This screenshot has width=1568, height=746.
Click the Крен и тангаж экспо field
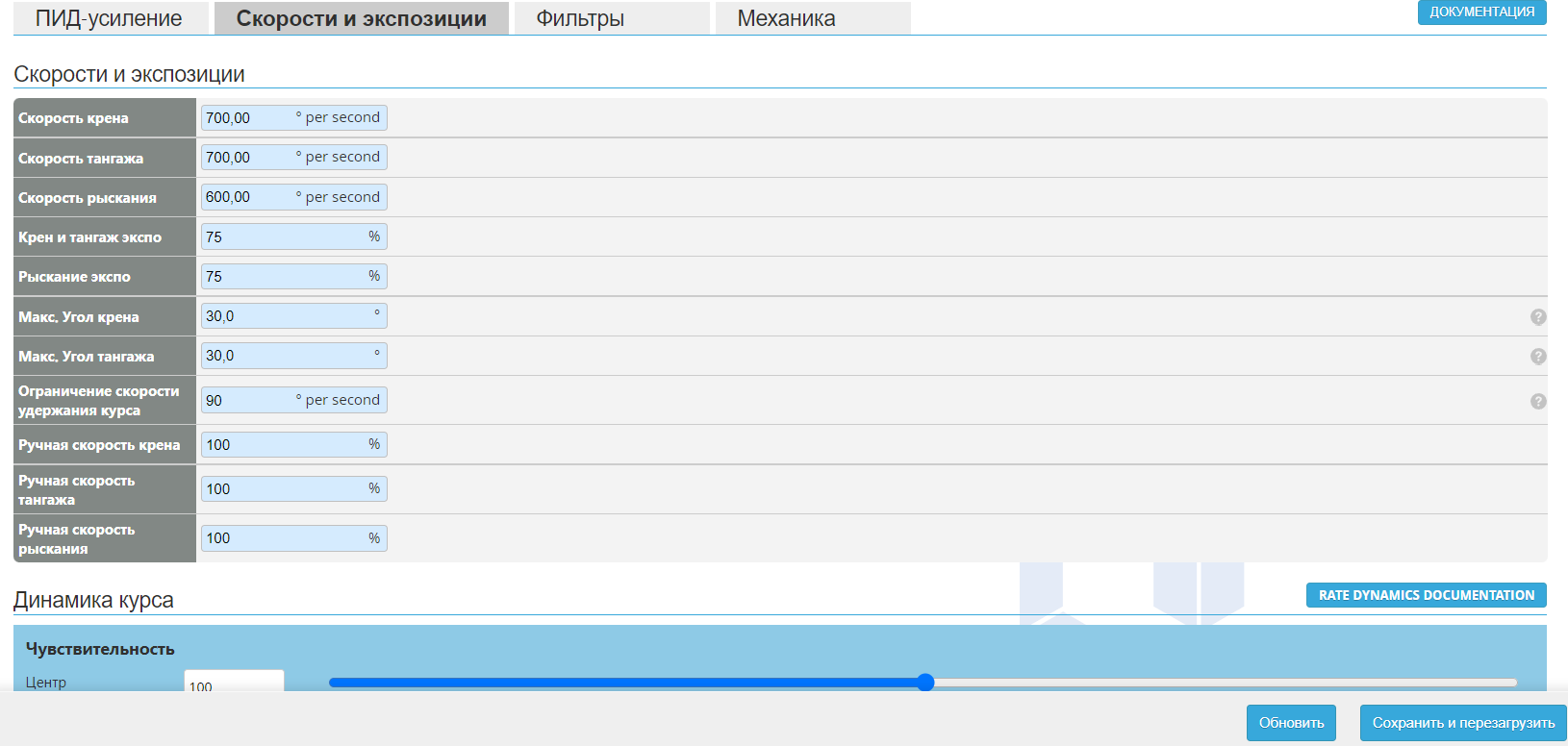pyautogui.click(x=284, y=236)
